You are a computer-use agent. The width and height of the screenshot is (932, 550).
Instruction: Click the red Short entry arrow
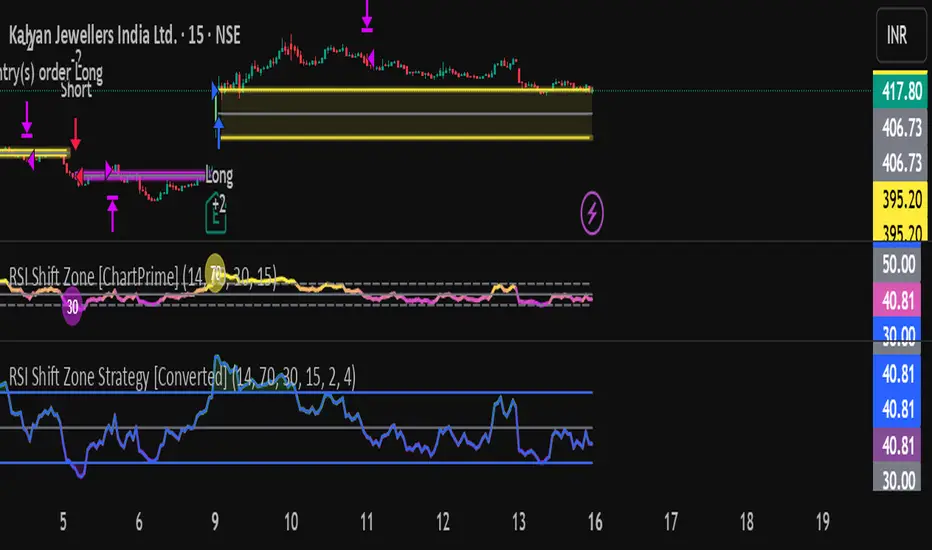tap(75, 134)
